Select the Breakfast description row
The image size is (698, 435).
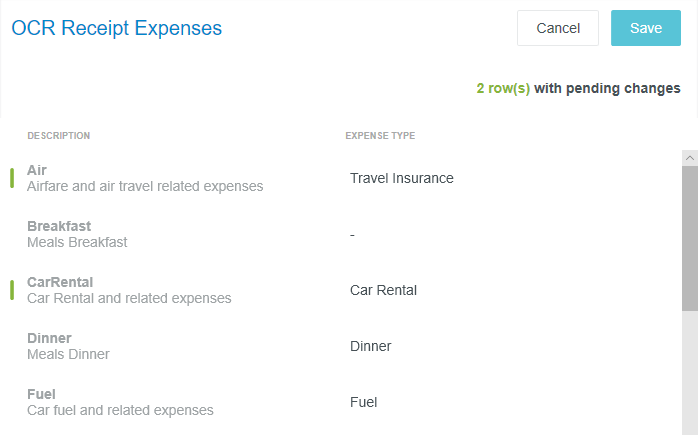tap(77, 234)
